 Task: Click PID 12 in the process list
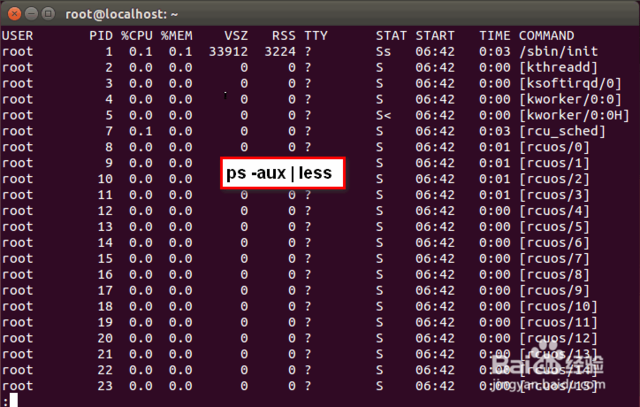105,211
